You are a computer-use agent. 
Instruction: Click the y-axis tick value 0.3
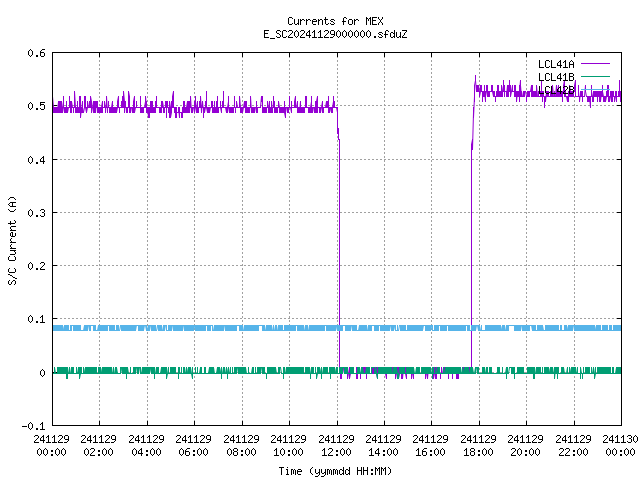pyautogui.click(x=36, y=213)
